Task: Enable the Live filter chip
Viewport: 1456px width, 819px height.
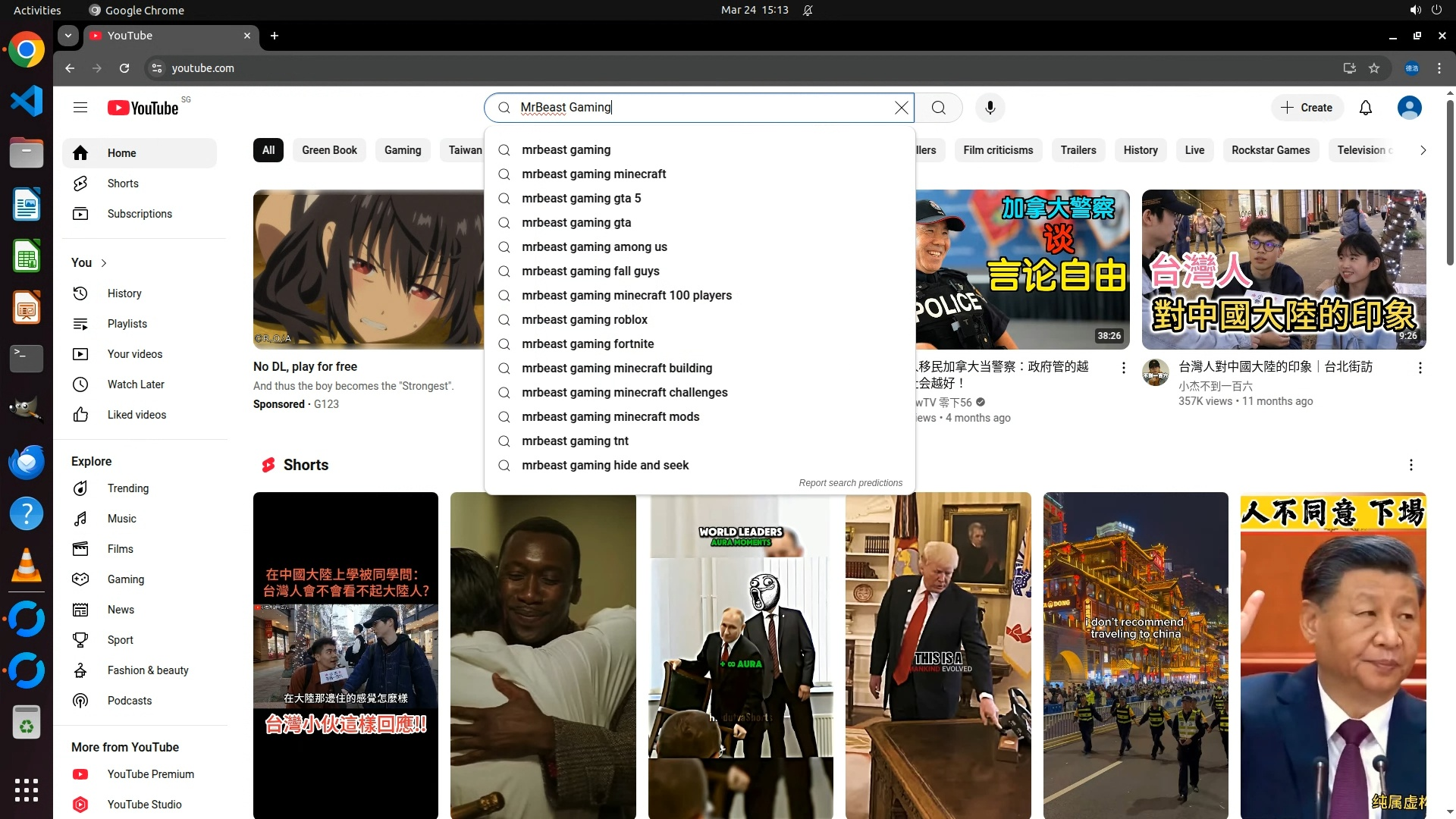Action: tap(1194, 150)
